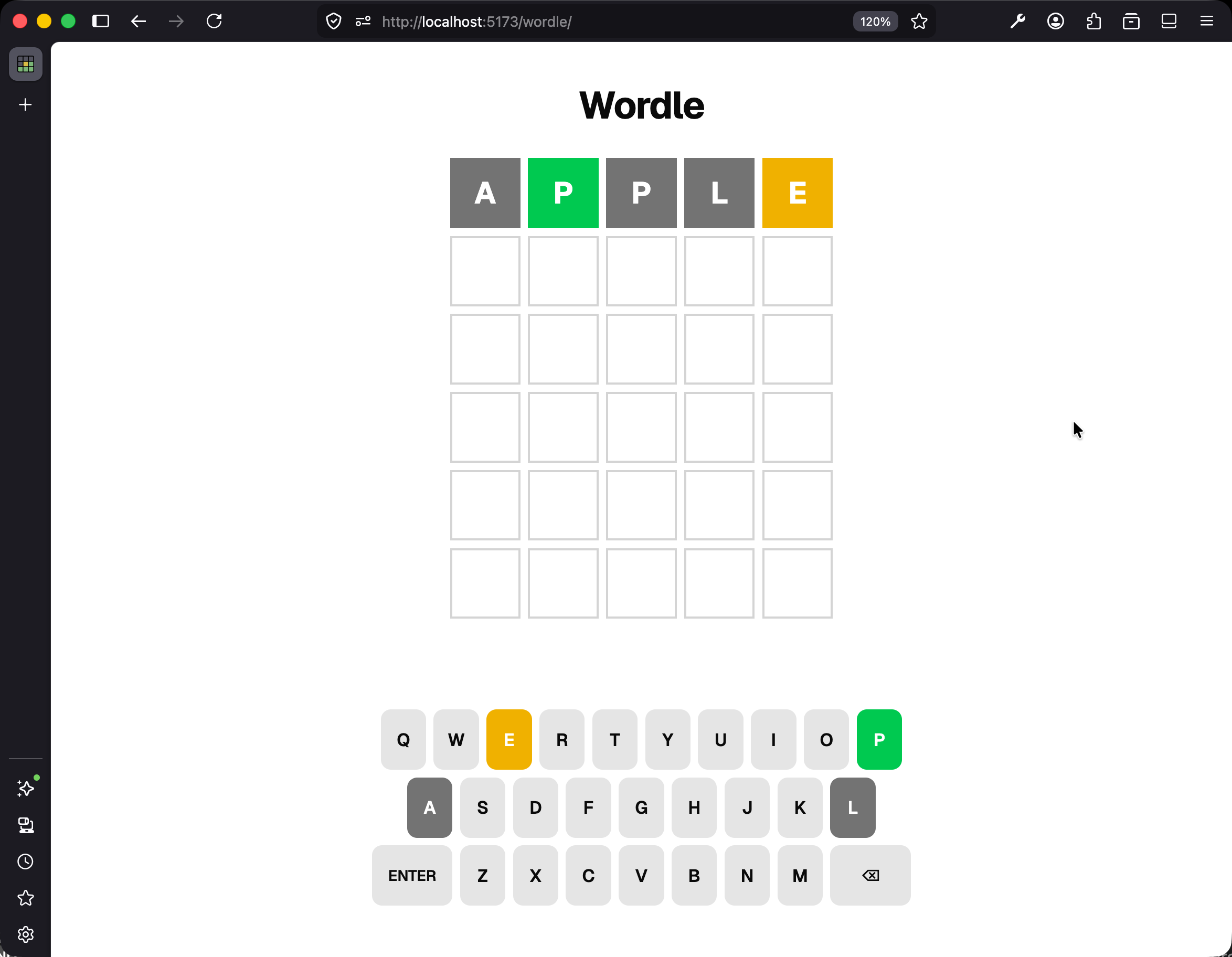Click the N key

(747, 875)
